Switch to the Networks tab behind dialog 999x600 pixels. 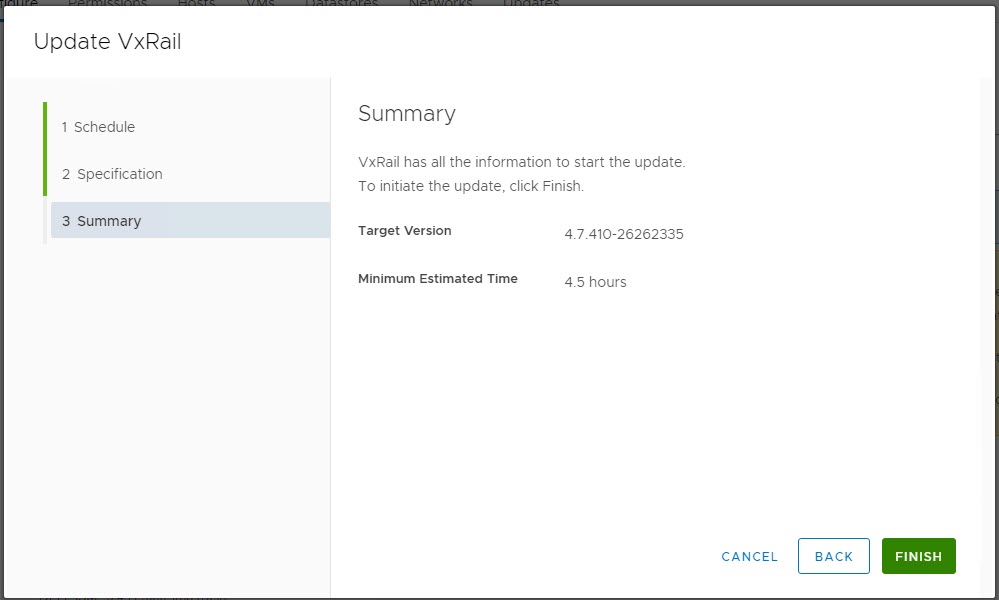tap(440, 3)
